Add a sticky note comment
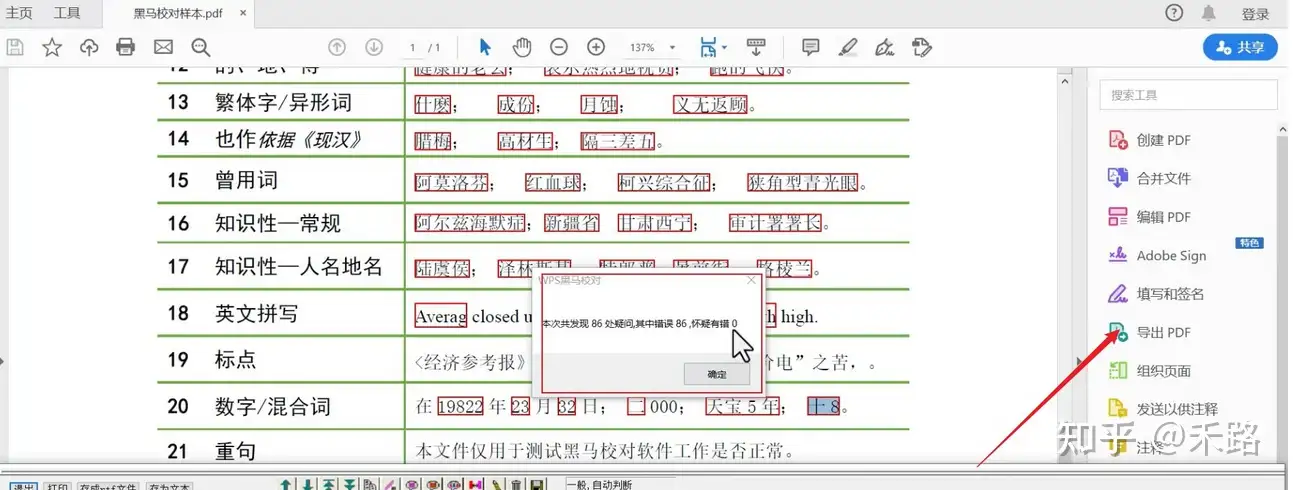Screen dimensions: 1293x490 click(811, 47)
